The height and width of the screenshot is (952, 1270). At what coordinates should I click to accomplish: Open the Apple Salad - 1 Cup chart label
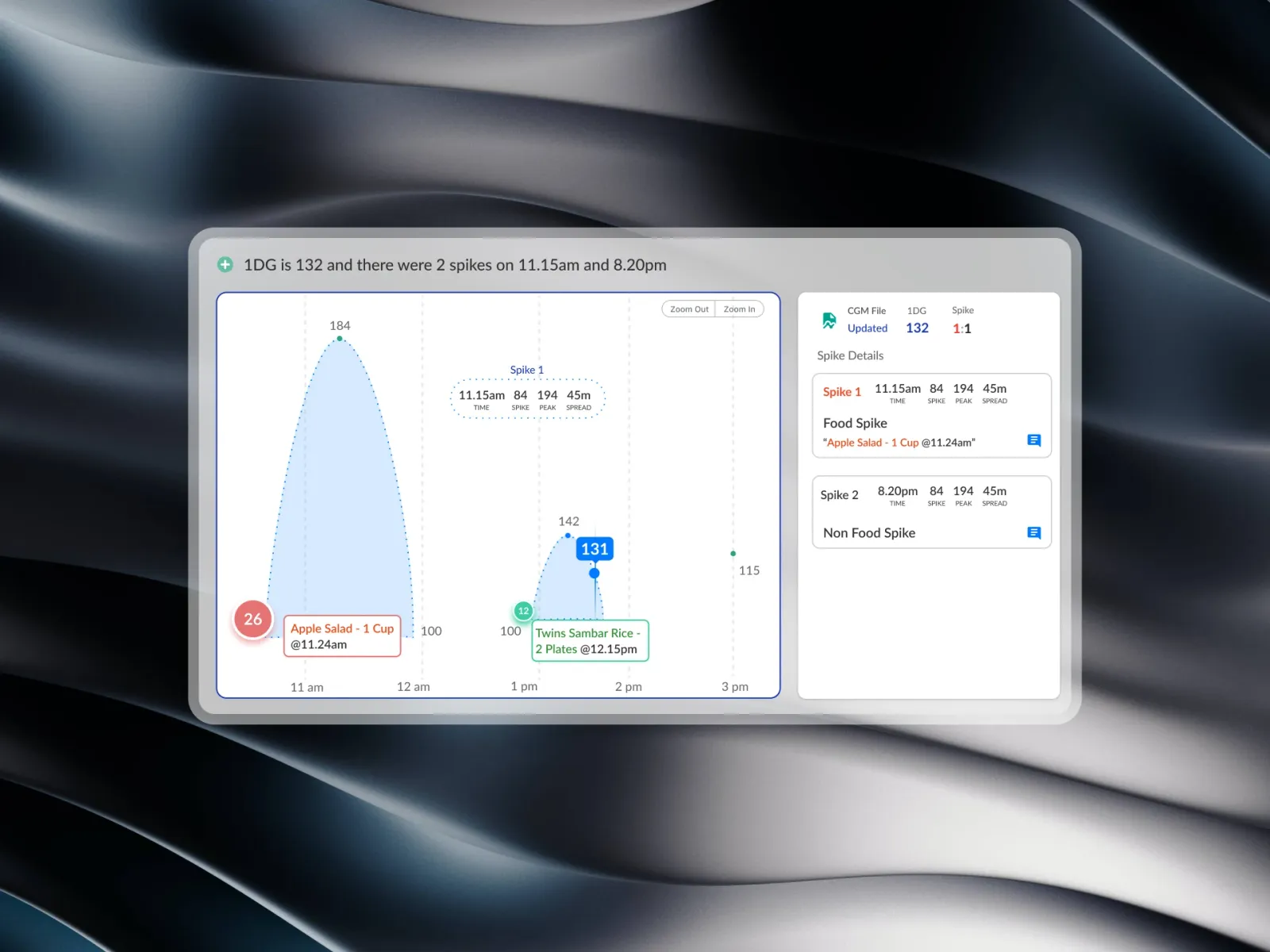[342, 636]
